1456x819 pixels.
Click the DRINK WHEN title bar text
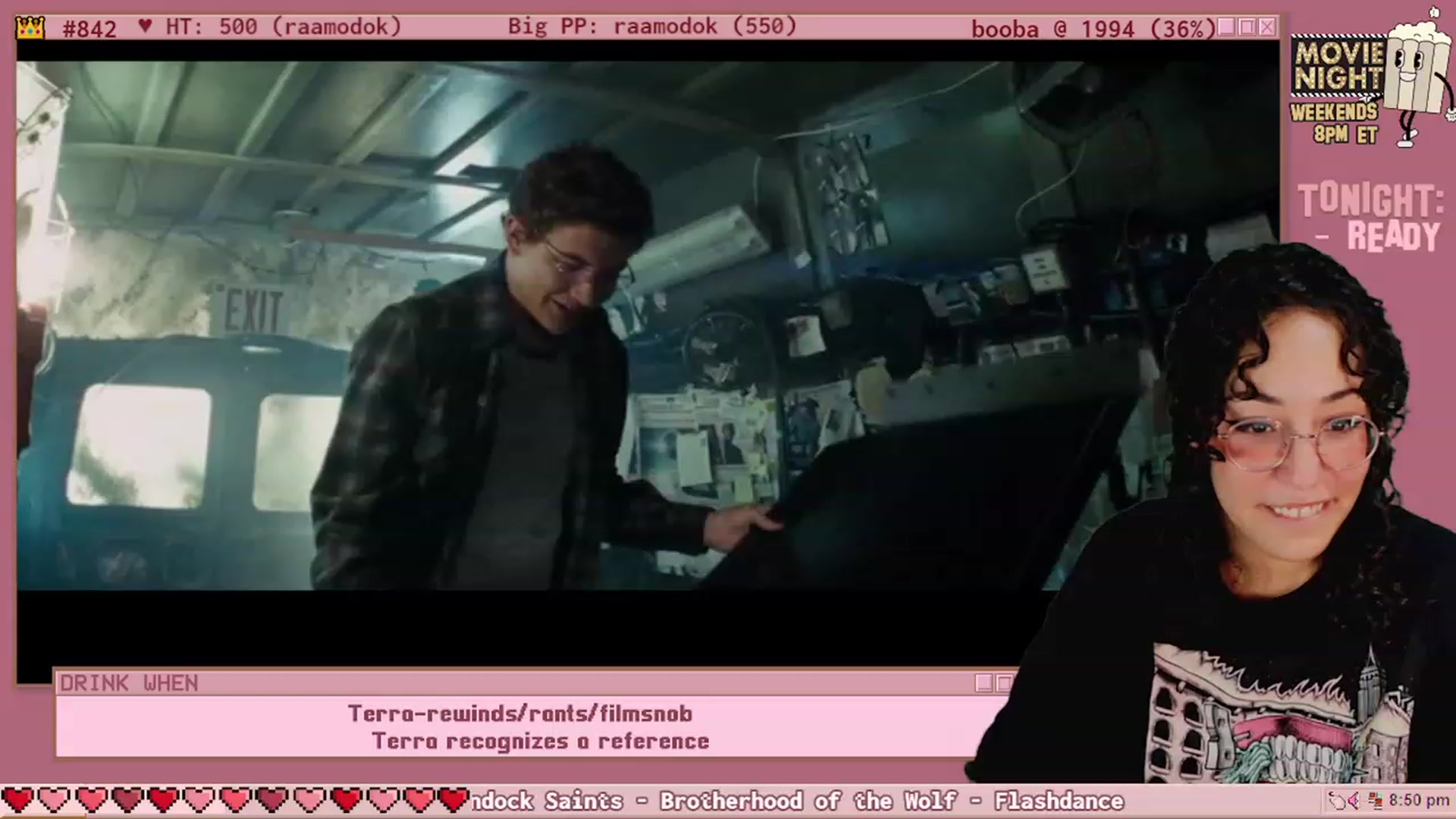tap(129, 683)
